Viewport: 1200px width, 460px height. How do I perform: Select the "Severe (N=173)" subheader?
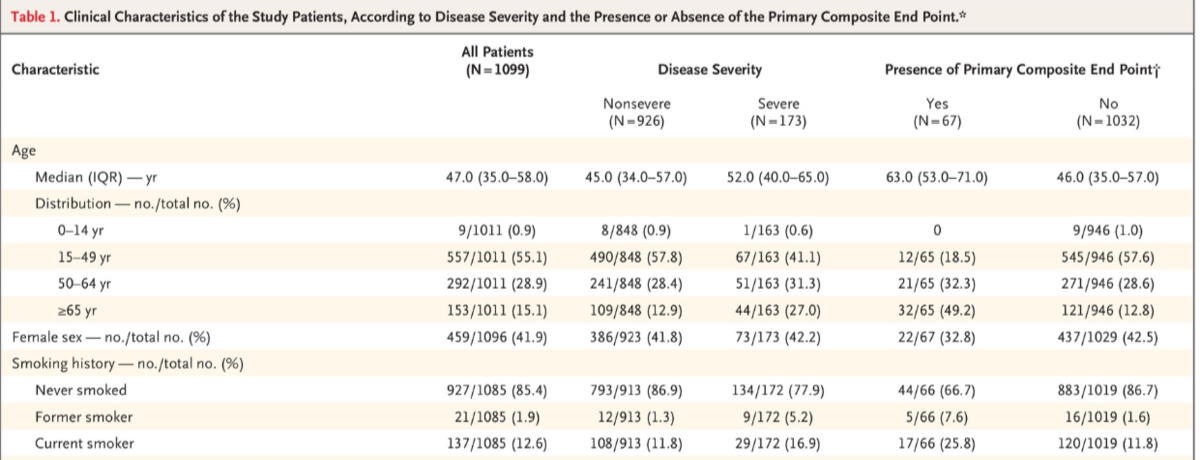click(781, 112)
